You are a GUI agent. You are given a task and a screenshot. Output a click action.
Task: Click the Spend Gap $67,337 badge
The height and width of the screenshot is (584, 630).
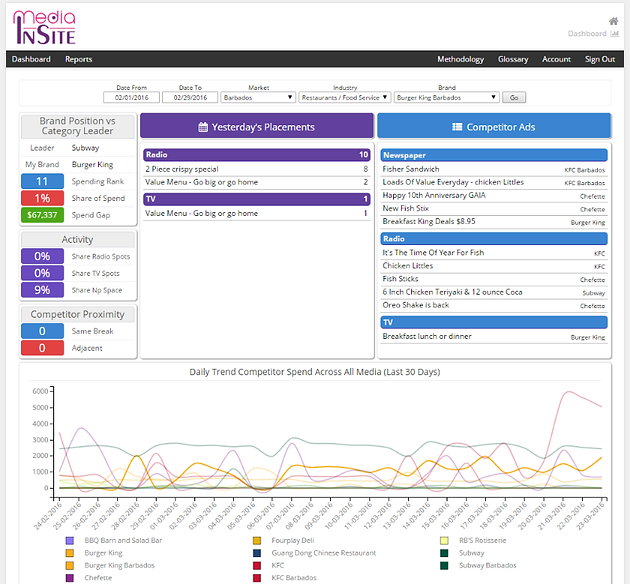tap(42, 215)
